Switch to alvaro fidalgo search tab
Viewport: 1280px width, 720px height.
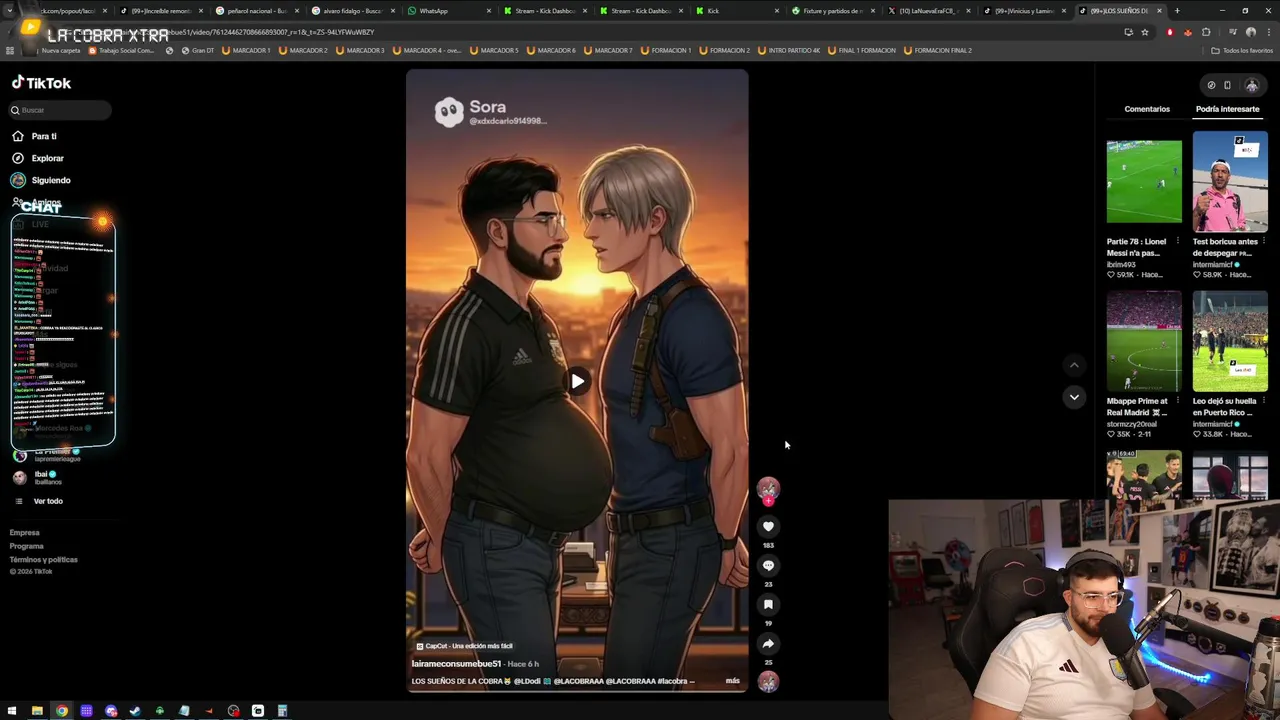click(x=351, y=11)
